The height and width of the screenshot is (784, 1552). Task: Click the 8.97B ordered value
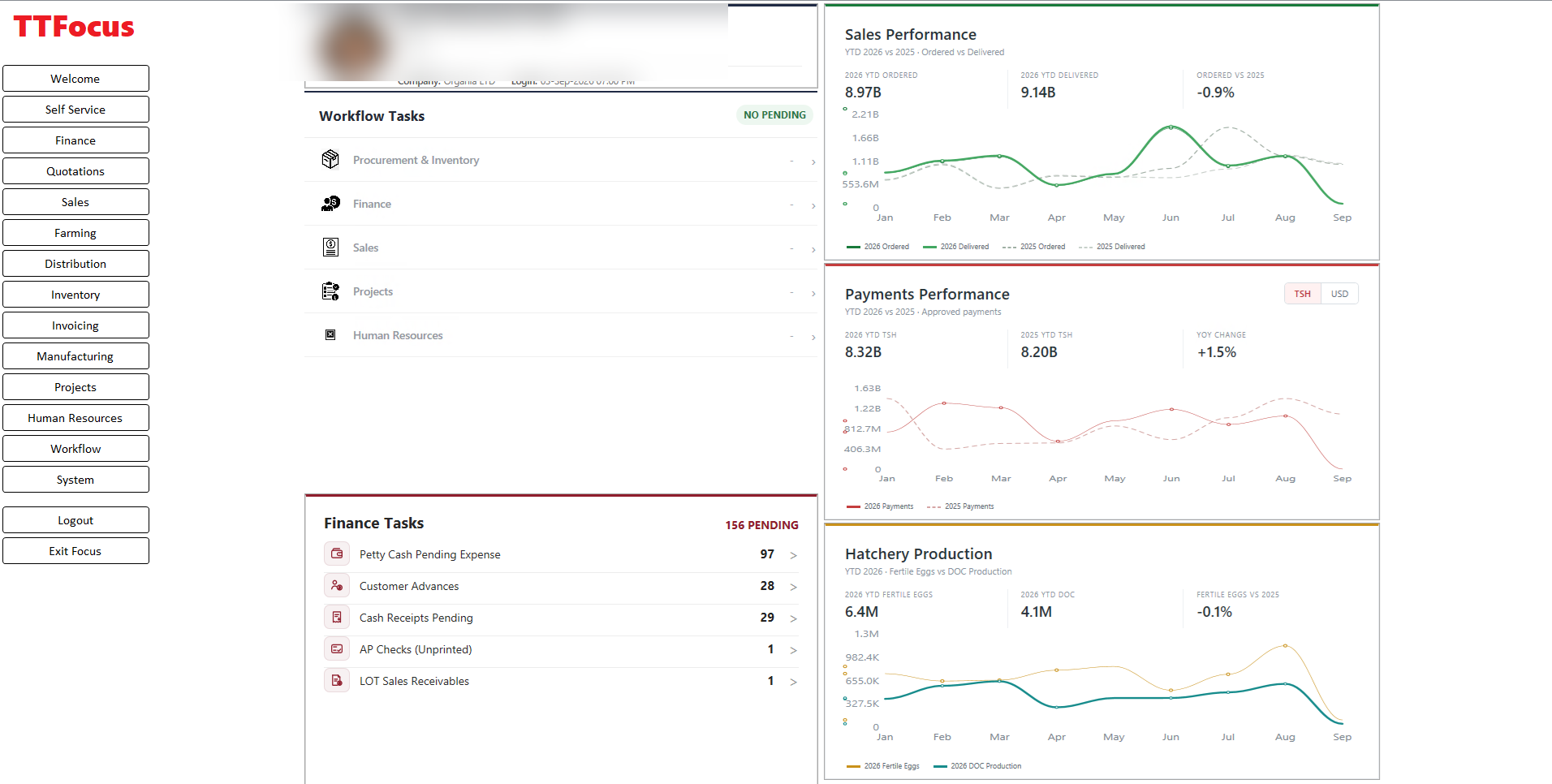(863, 93)
